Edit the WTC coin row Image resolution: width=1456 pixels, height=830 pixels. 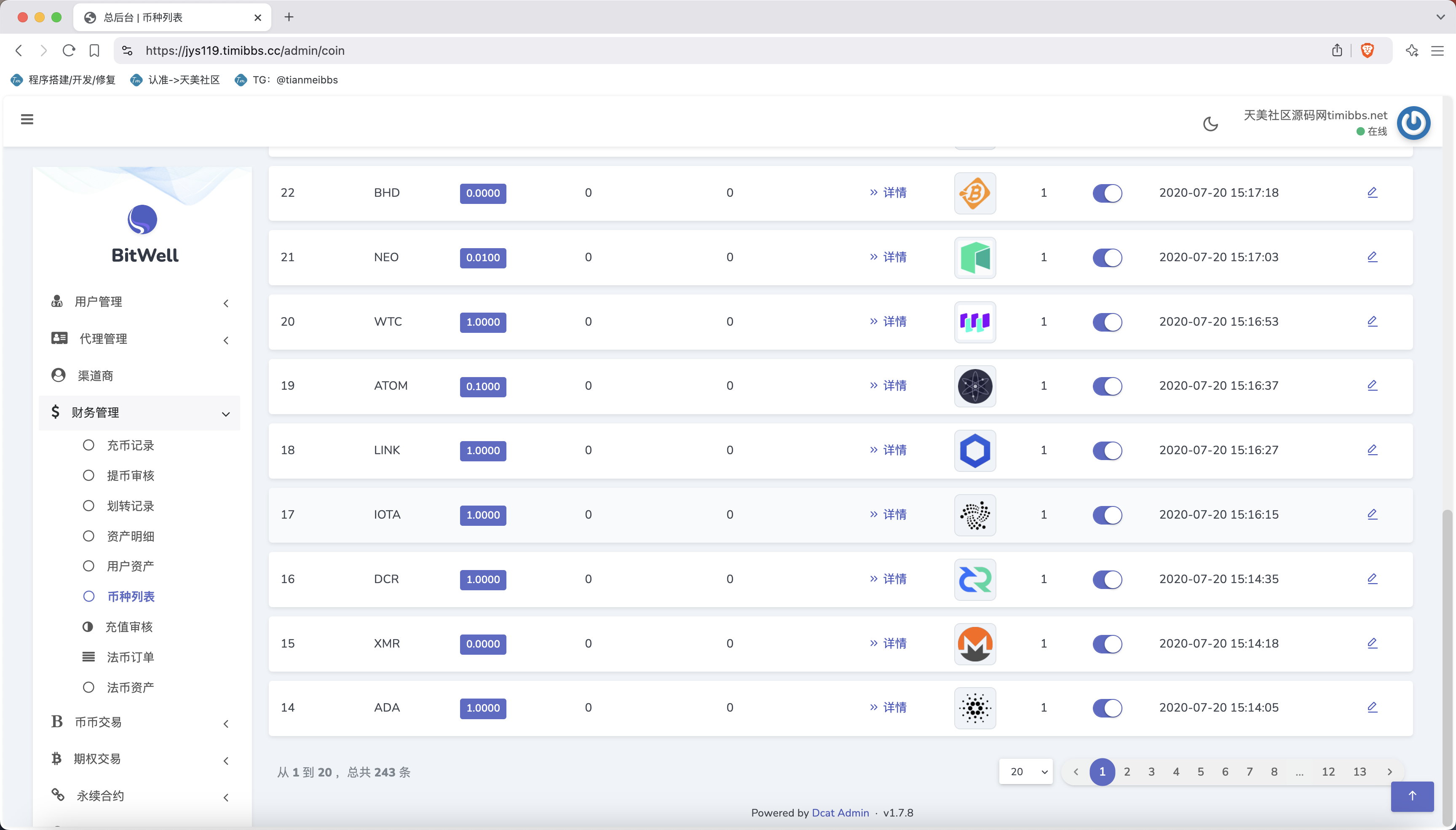(1372, 321)
